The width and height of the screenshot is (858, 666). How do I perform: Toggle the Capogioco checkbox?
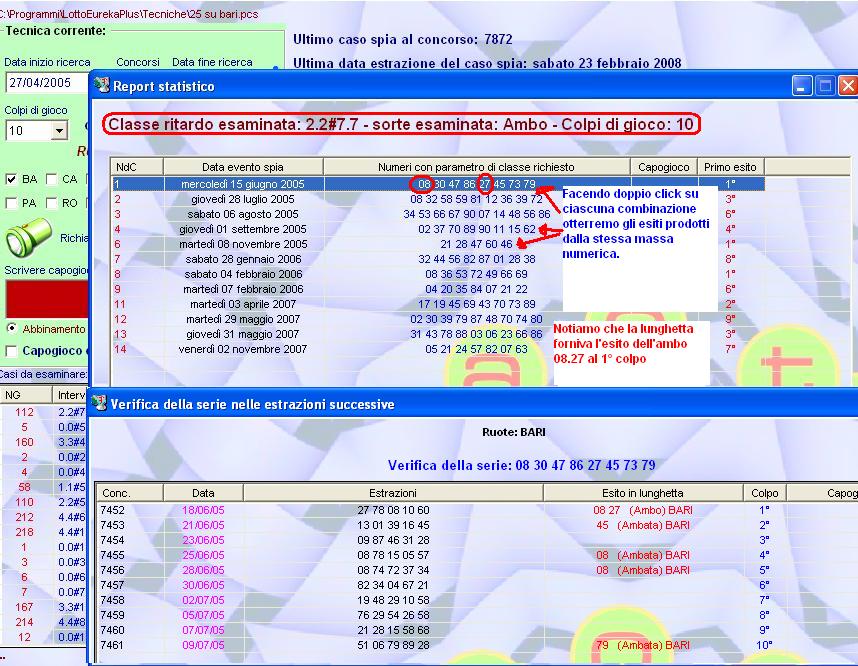click(x=11, y=351)
